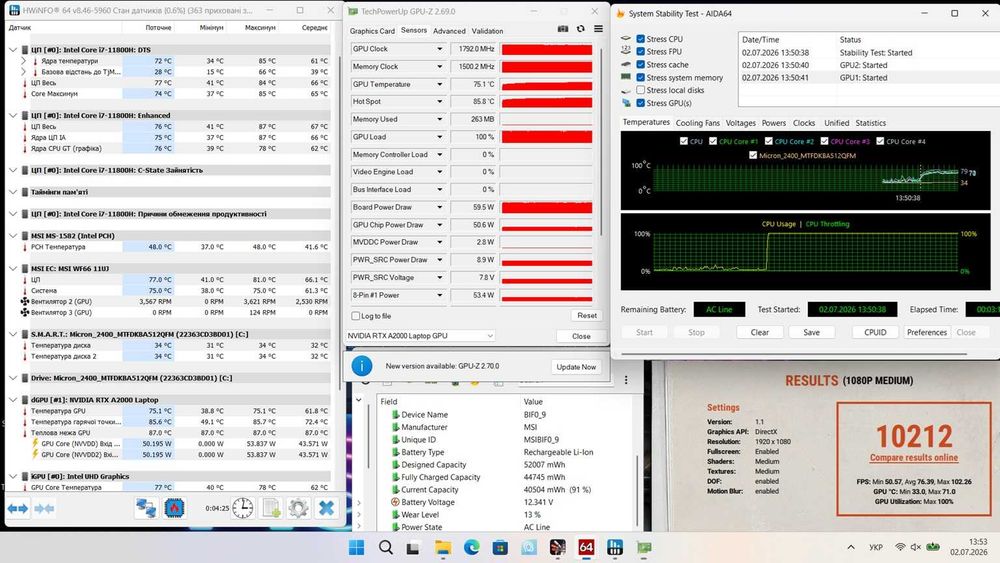Switch to Graphics Card tab in GPU-Z
The width and height of the screenshot is (1000, 563).
pyautogui.click(x=372, y=31)
